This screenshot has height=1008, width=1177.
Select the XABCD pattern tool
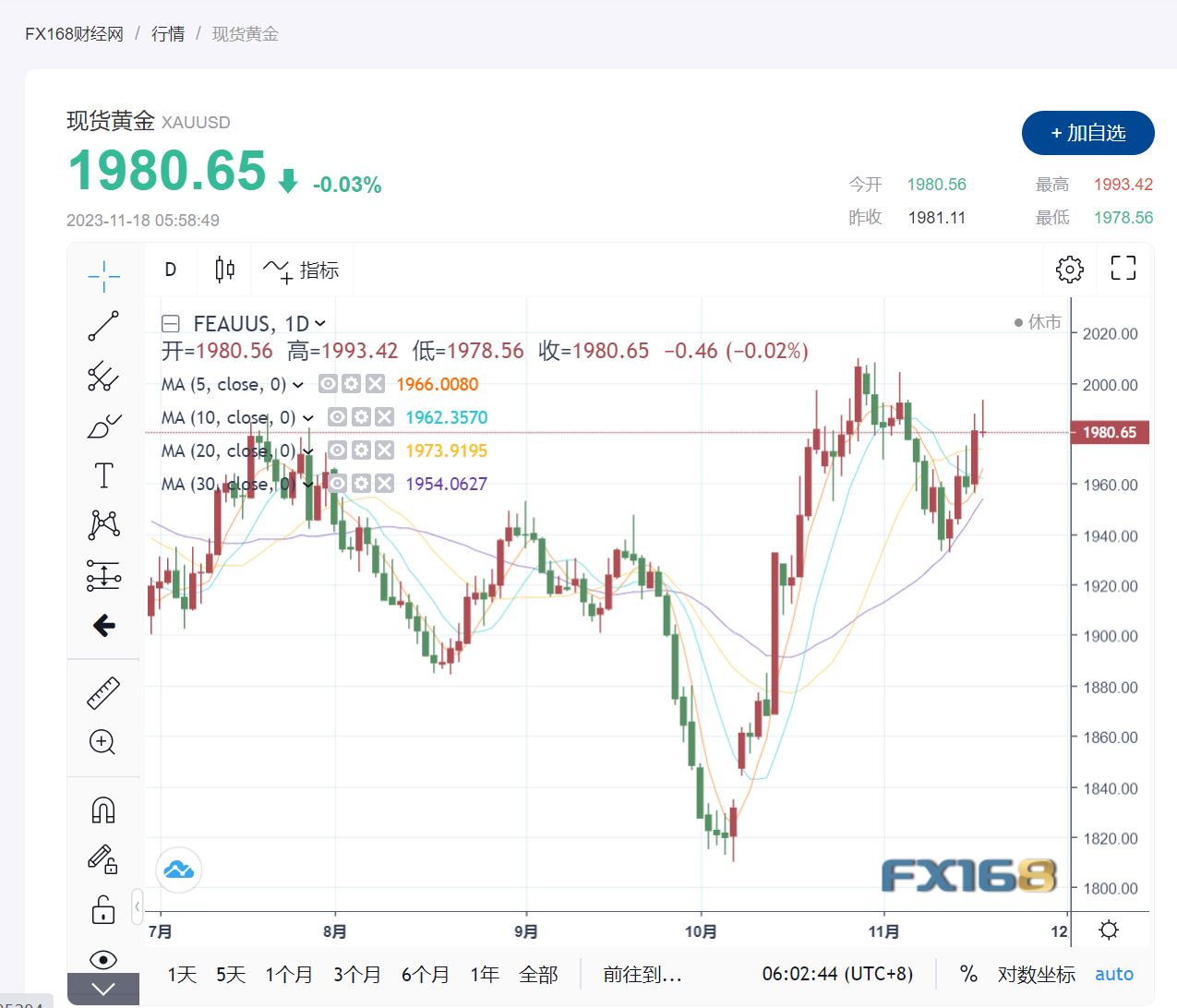click(x=103, y=524)
